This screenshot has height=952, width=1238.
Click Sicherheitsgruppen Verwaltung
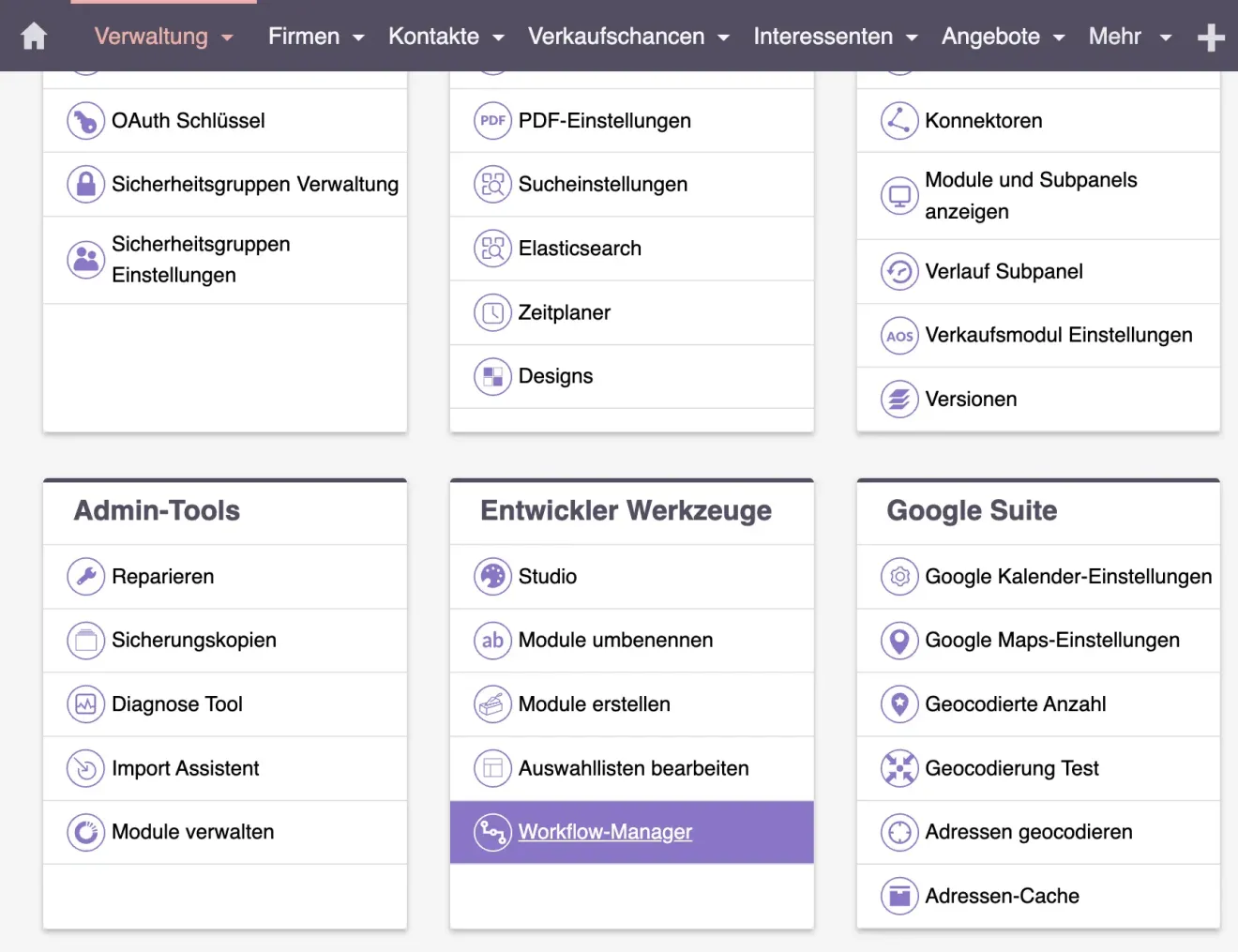[255, 184]
